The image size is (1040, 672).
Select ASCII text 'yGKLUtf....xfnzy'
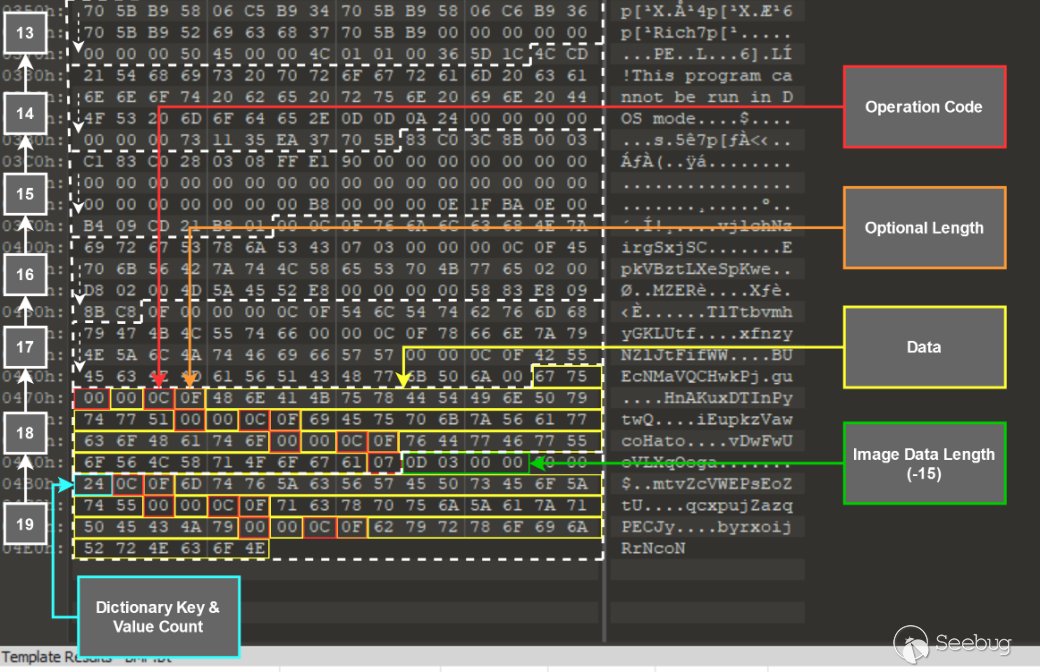click(x=706, y=334)
